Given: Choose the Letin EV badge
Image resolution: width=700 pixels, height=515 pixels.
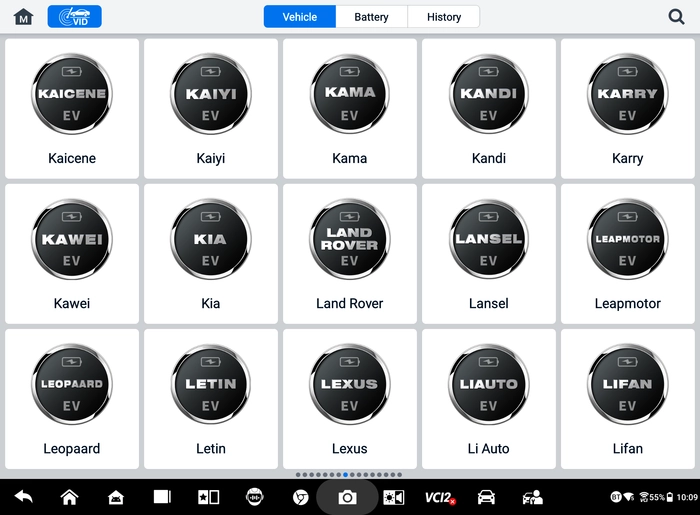Looking at the screenshot, I should pyautogui.click(x=211, y=384).
